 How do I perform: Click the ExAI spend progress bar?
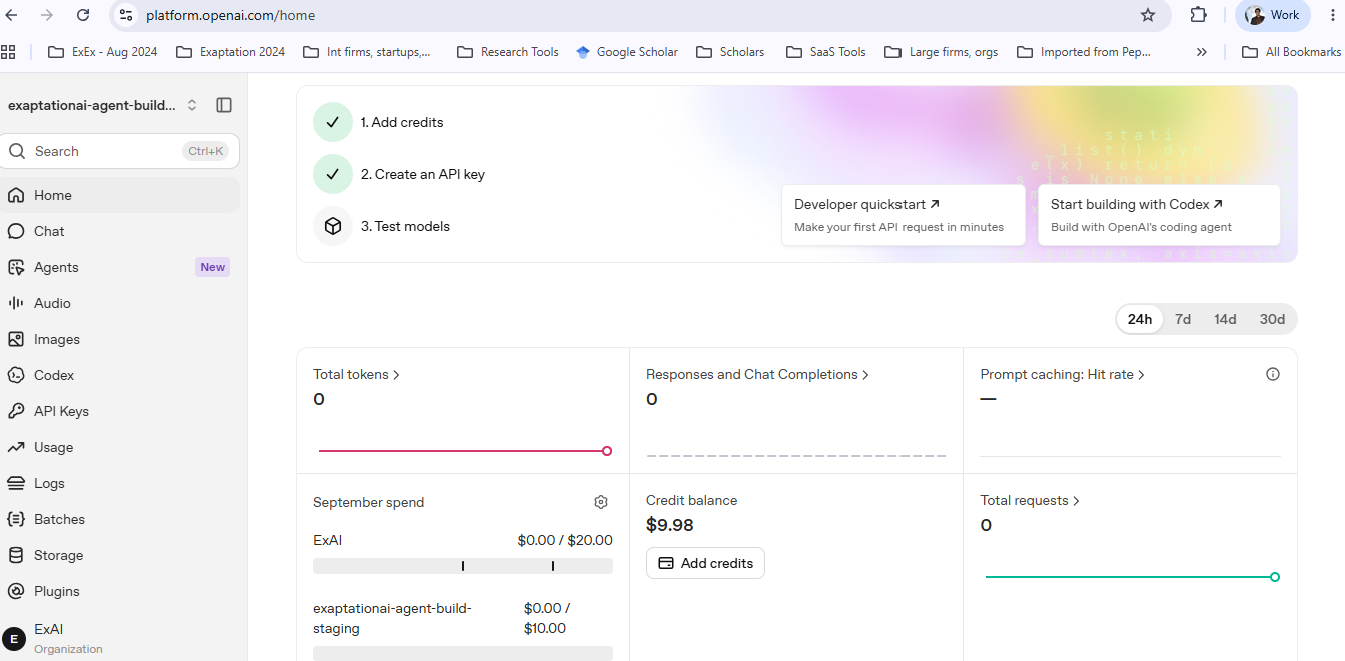tap(463, 566)
